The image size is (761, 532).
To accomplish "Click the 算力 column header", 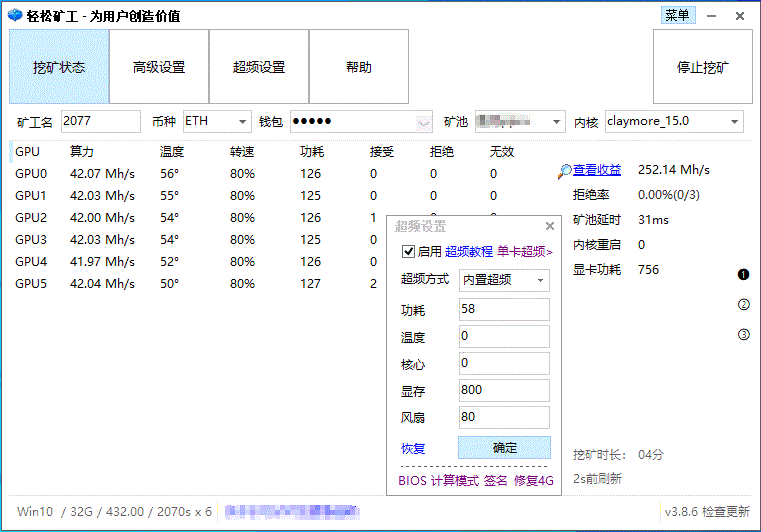I will point(82,151).
